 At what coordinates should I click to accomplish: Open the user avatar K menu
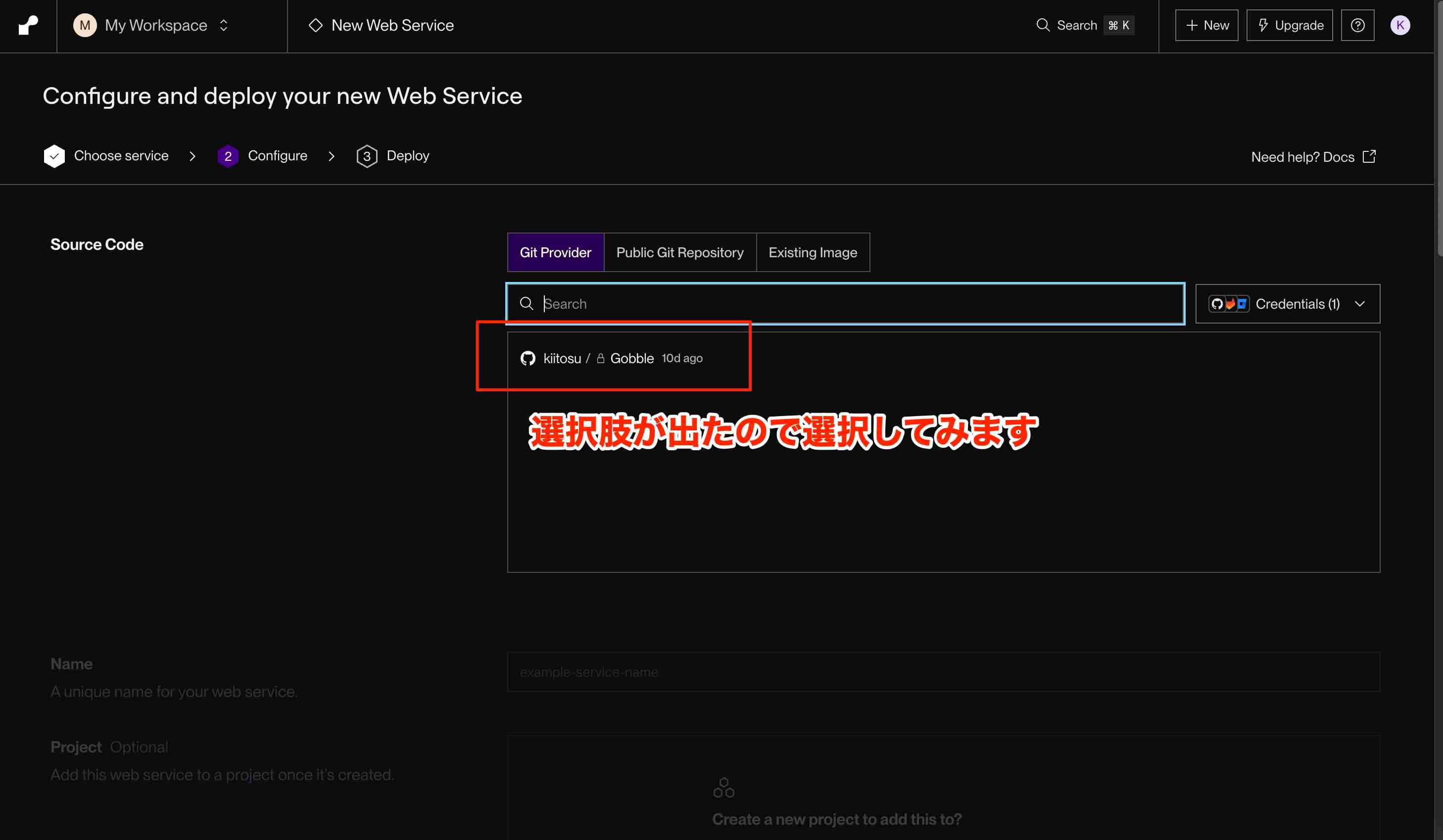coord(1399,25)
